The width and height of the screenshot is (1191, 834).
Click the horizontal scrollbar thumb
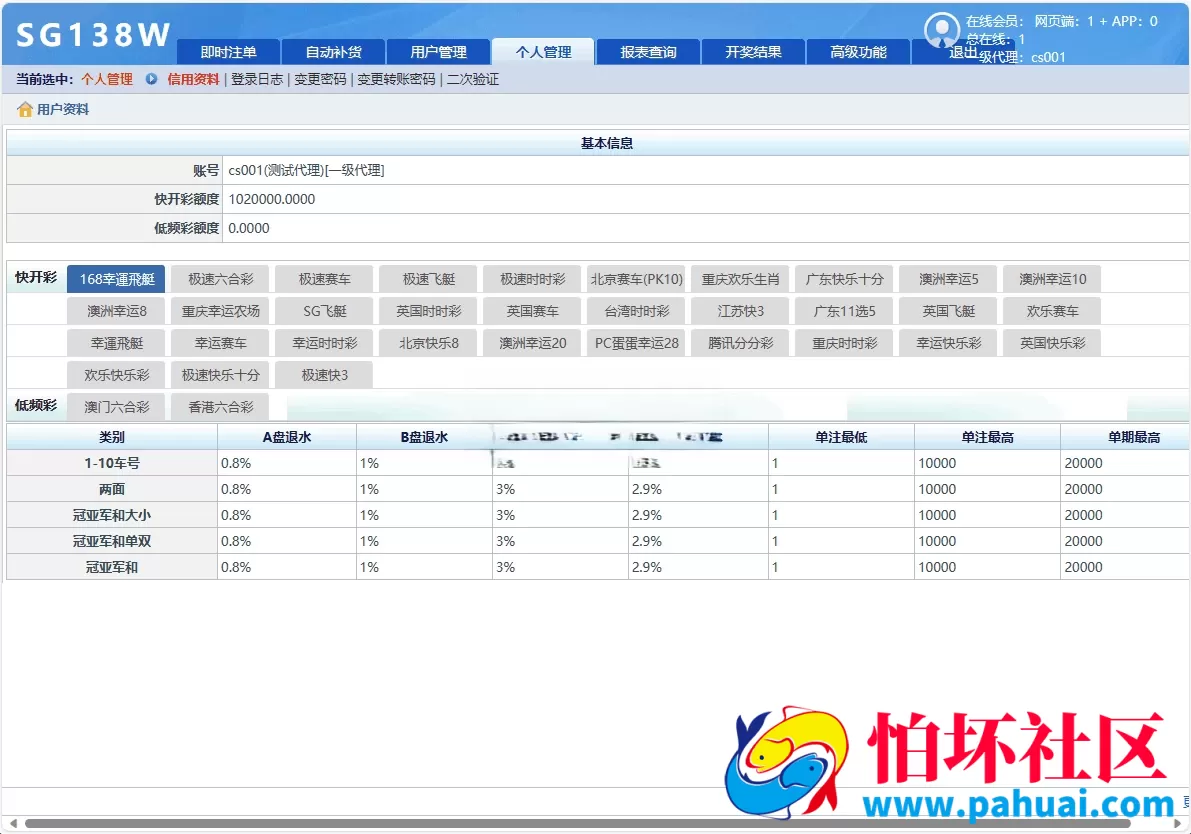coord(577,823)
